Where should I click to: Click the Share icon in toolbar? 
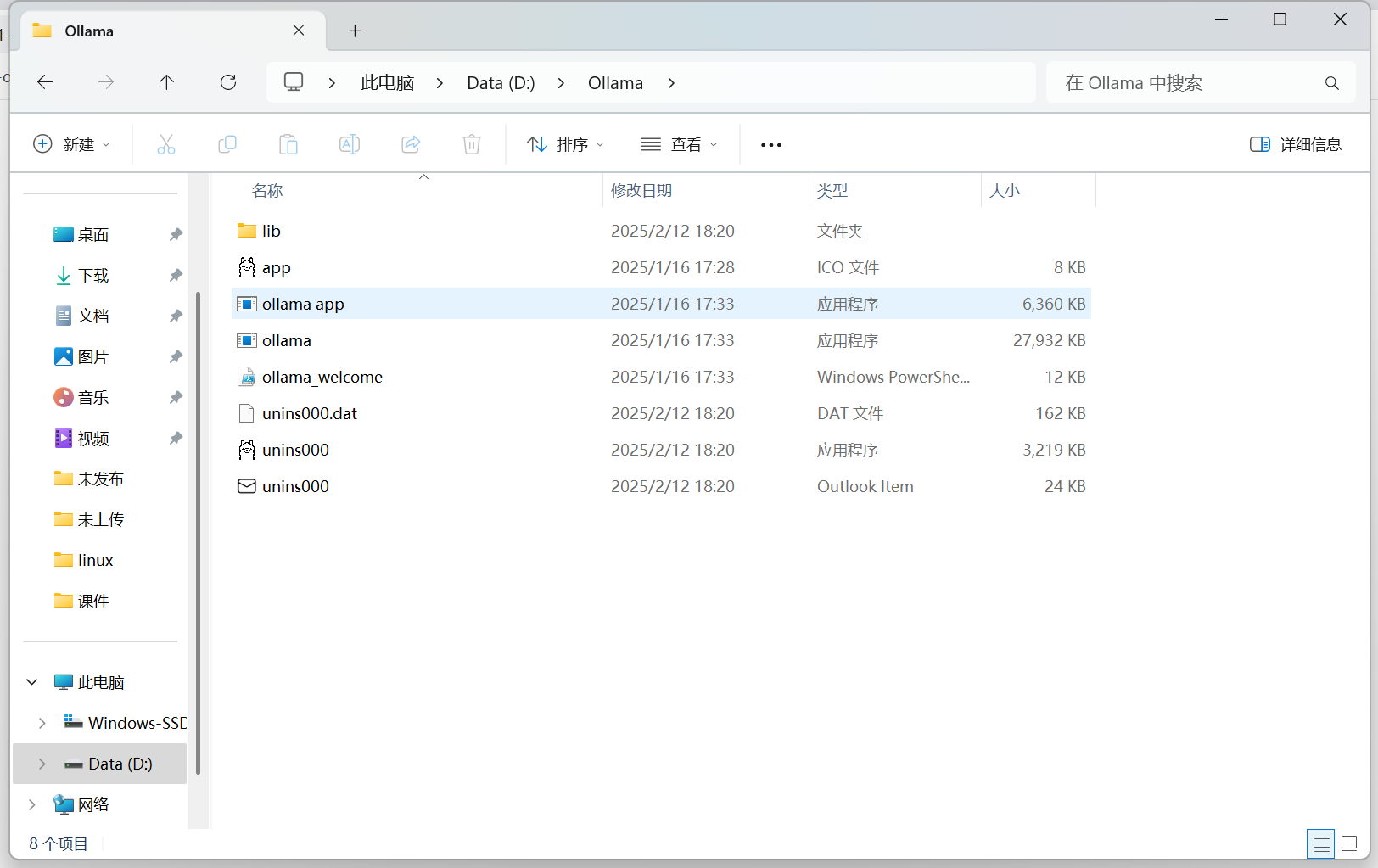(x=411, y=144)
